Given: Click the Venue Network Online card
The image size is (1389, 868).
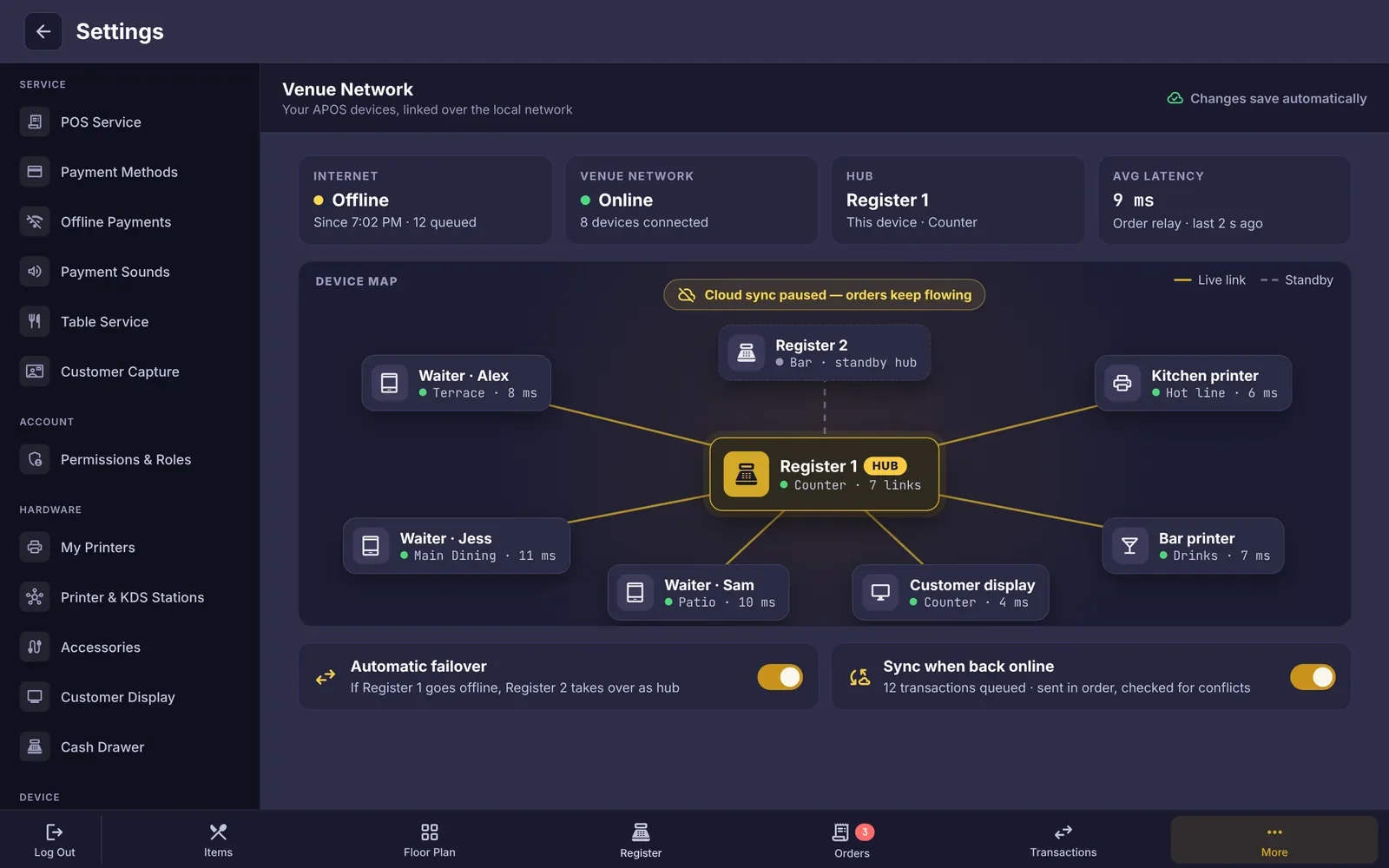Looking at the screenshot, I should [692, 200].
